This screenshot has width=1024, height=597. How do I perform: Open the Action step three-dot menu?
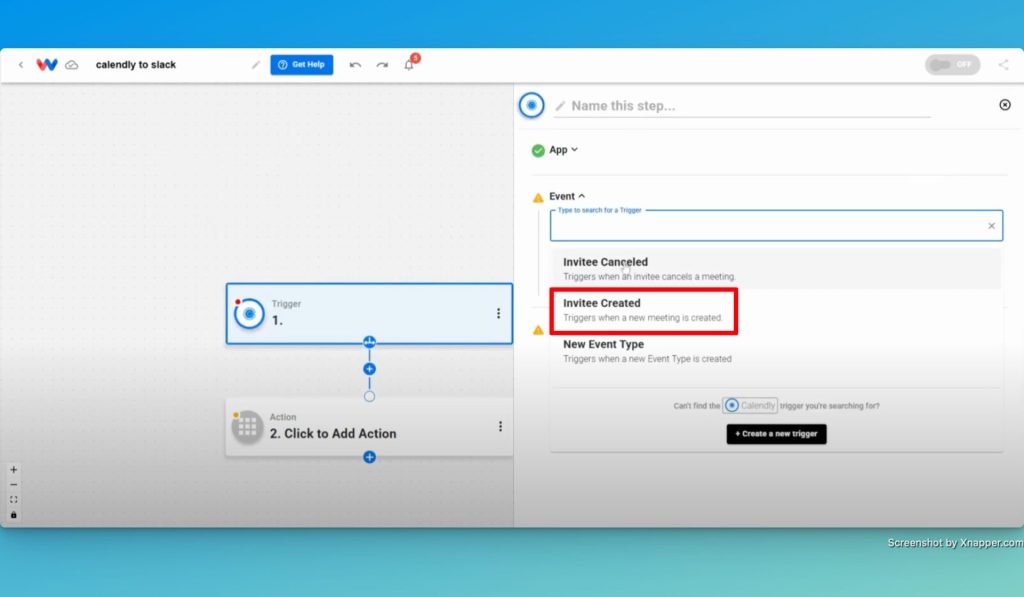pyautogui.click(x=500, y=427)
